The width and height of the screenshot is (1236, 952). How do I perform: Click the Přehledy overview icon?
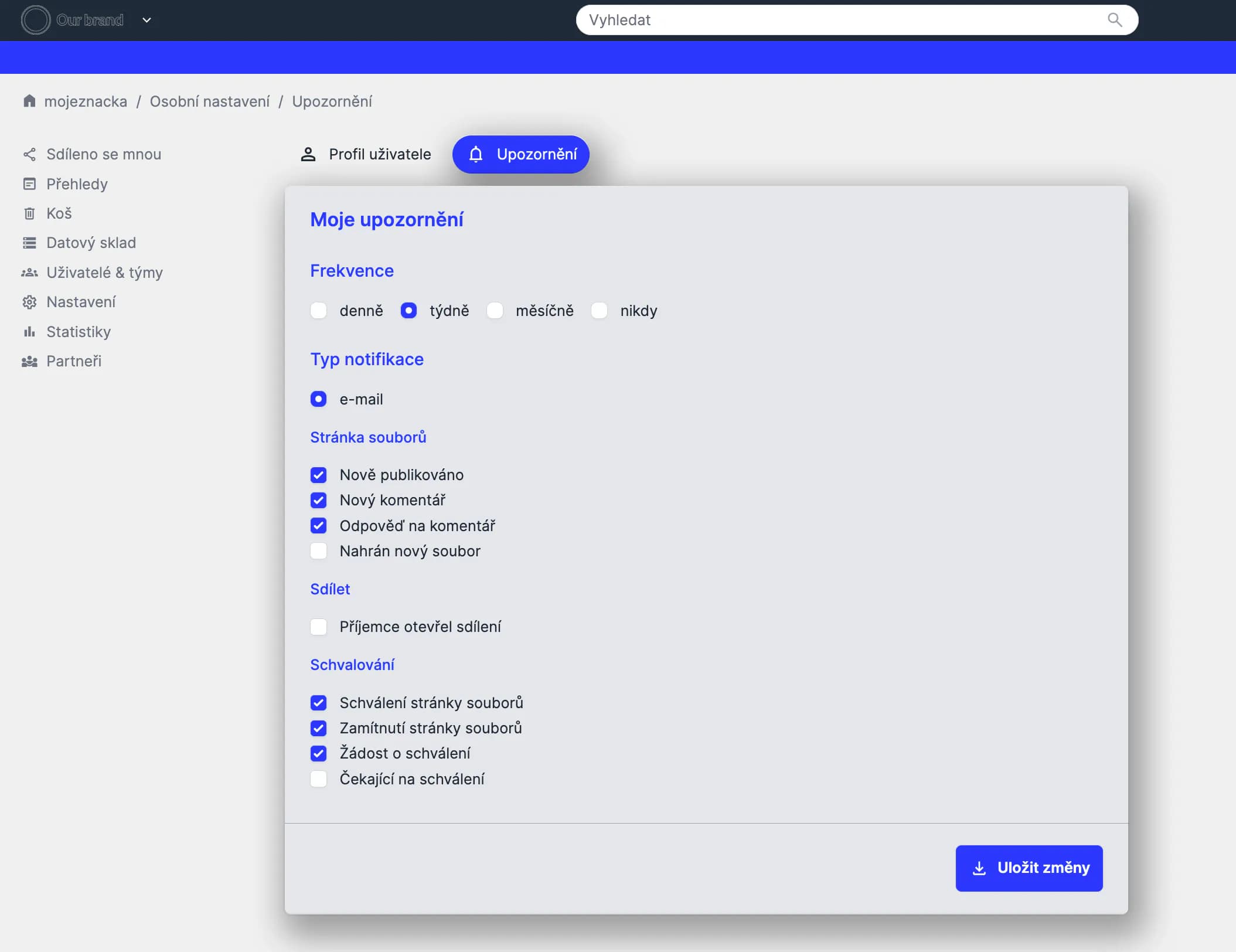coord(29,184)
